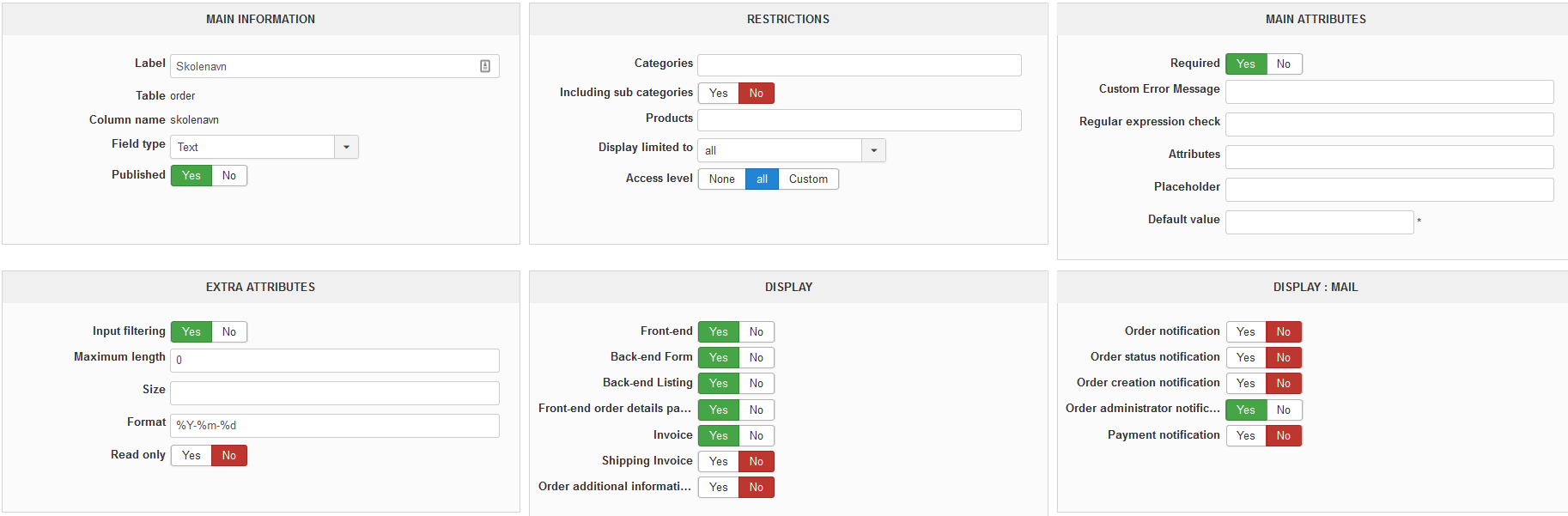The image size is (1568, 516).
Task: Select None for Access level
Action: pyautogui.click(x=721, y=179)
